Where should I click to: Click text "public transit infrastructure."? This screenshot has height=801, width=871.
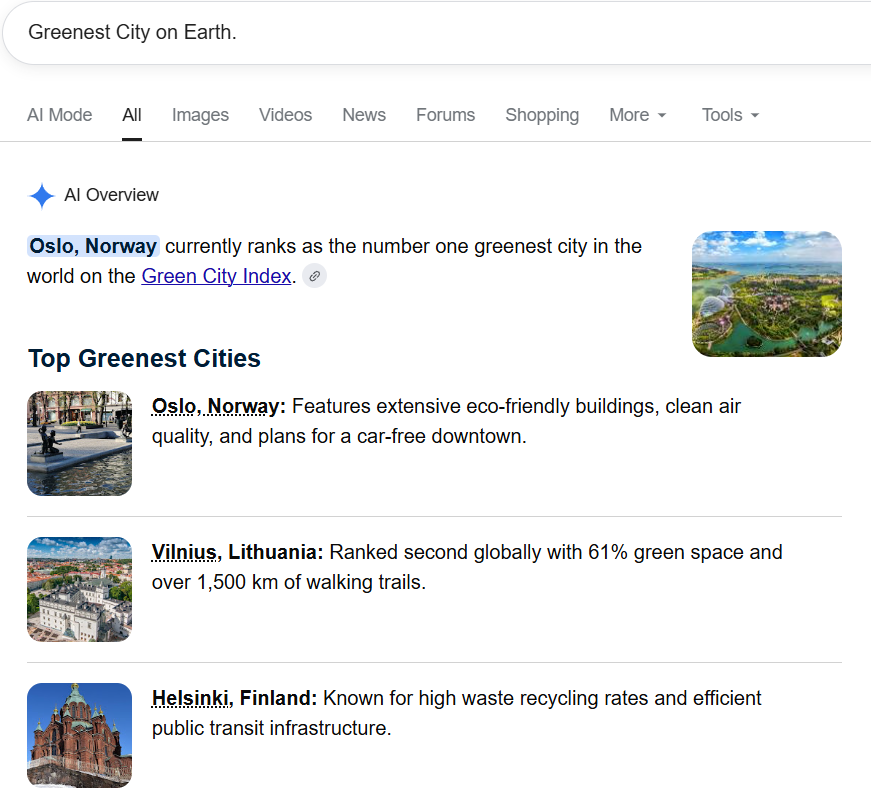point(272,728)
